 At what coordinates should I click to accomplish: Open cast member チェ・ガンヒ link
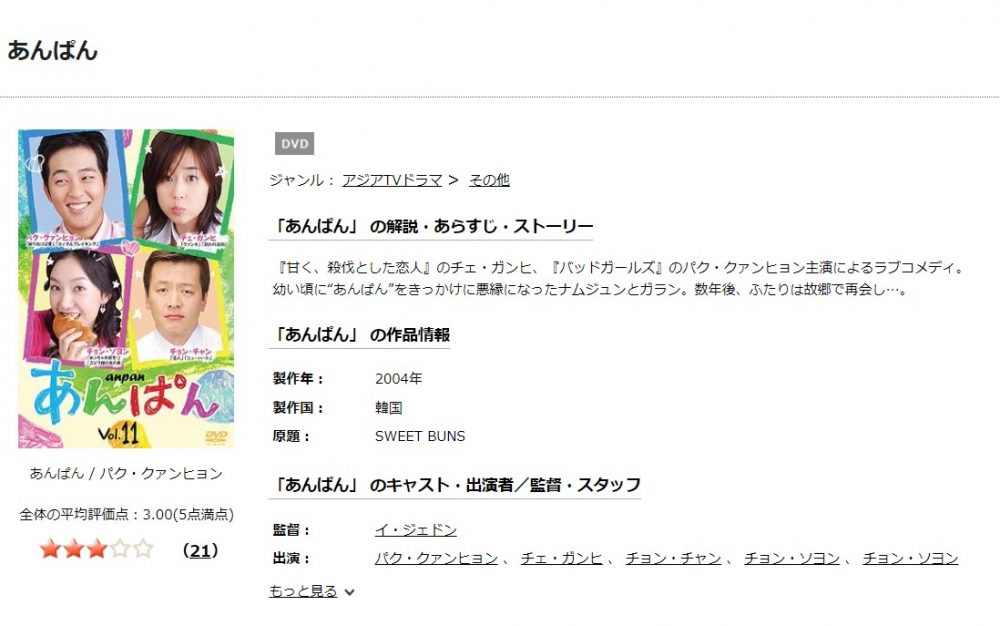click(562, 558)
